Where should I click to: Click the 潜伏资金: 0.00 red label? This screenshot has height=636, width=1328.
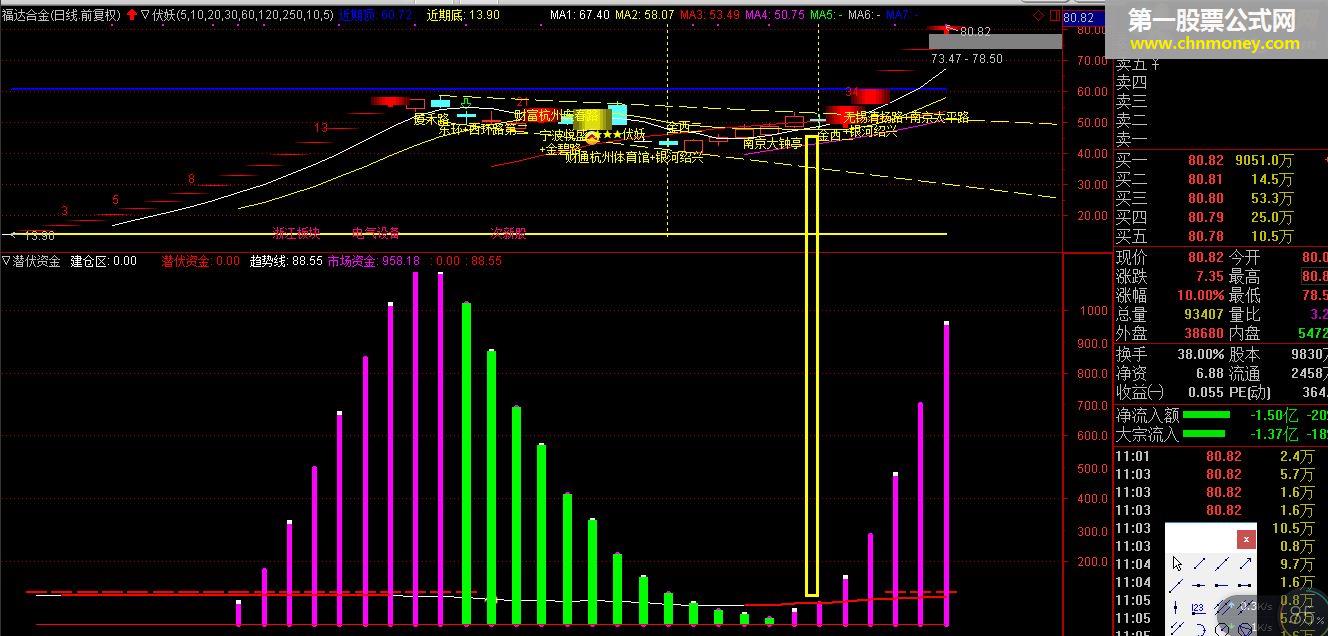[x=201, y=261]
